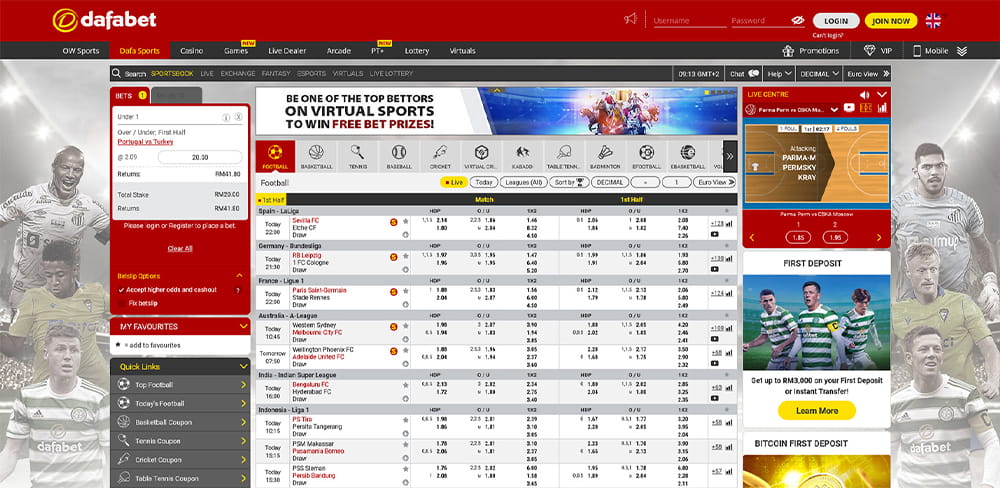This screenshot has width=1000, height=488.
Task: Show Live Centre statistics bars icon
Action: click(x=882, y=108)
